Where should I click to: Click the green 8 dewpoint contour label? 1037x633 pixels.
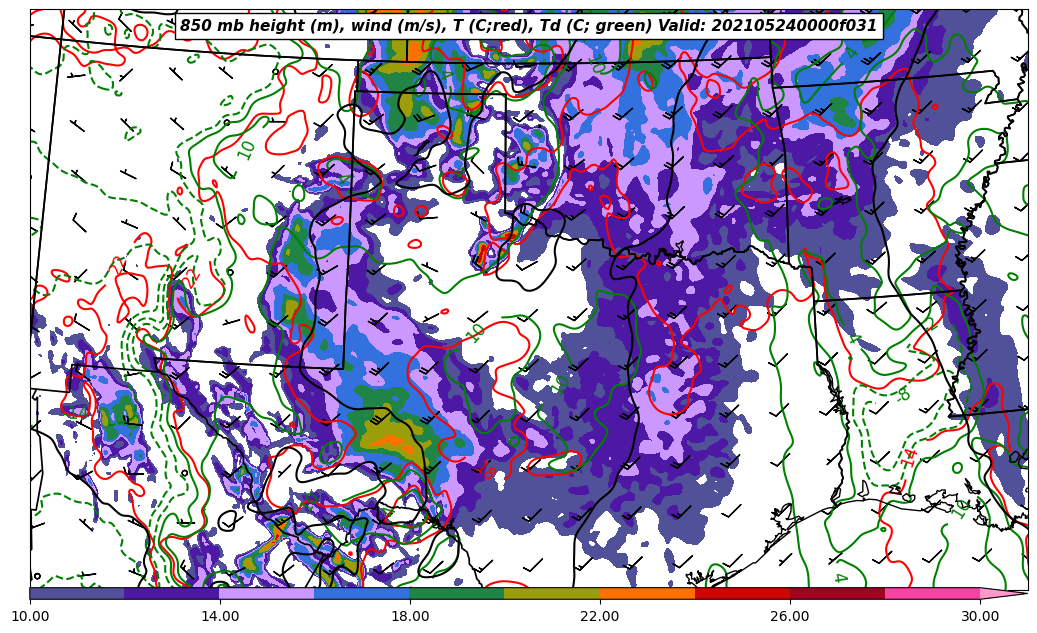click(x=903, y=394)
